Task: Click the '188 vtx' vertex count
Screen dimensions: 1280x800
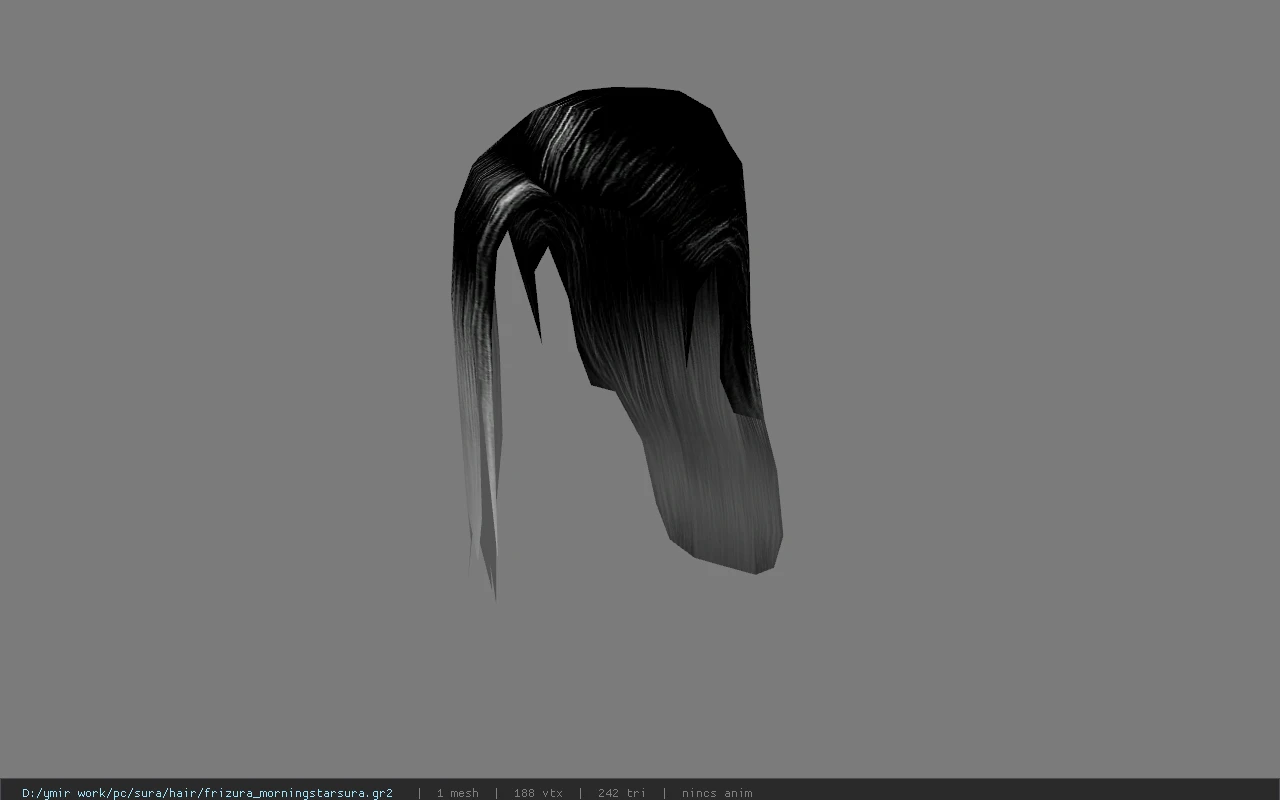Action: tap(538, 793)
